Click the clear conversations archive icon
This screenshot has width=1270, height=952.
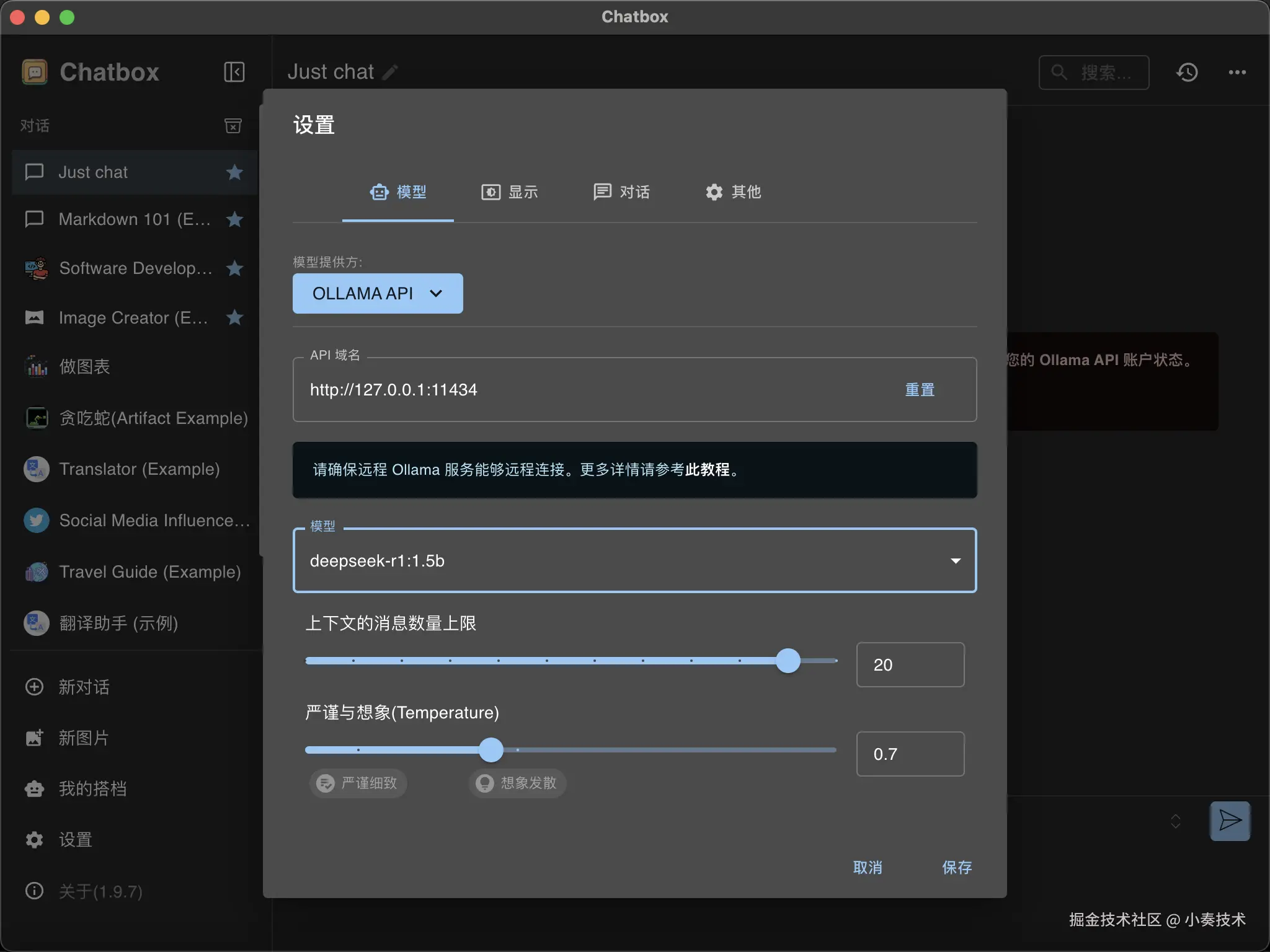point(233,126)
